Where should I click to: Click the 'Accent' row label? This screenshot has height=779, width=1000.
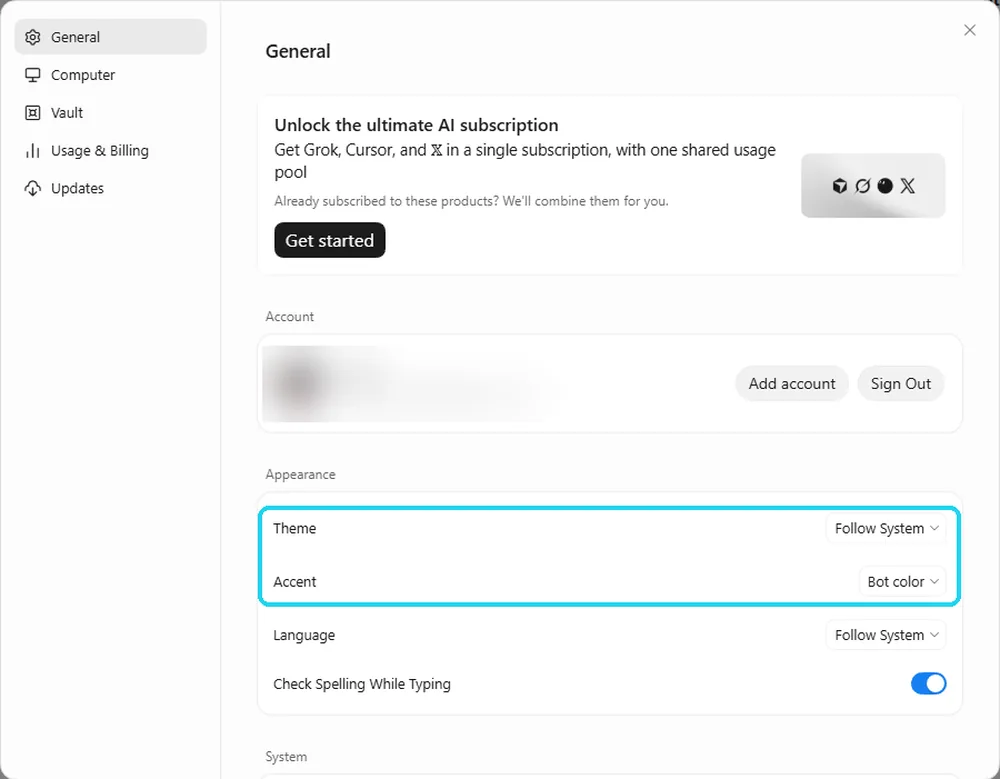(x=295, y=582)
